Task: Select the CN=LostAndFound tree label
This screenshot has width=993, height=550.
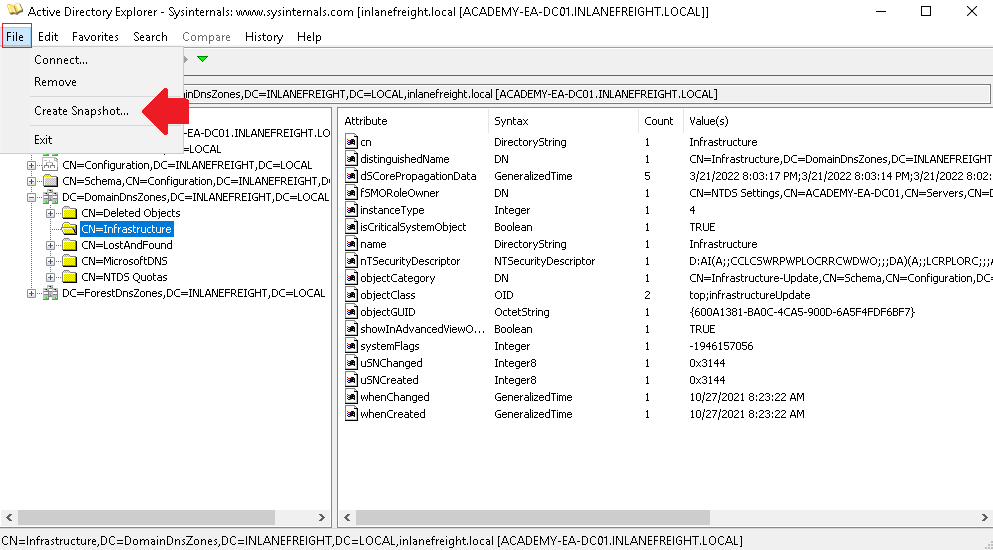Action: (127, 245)
